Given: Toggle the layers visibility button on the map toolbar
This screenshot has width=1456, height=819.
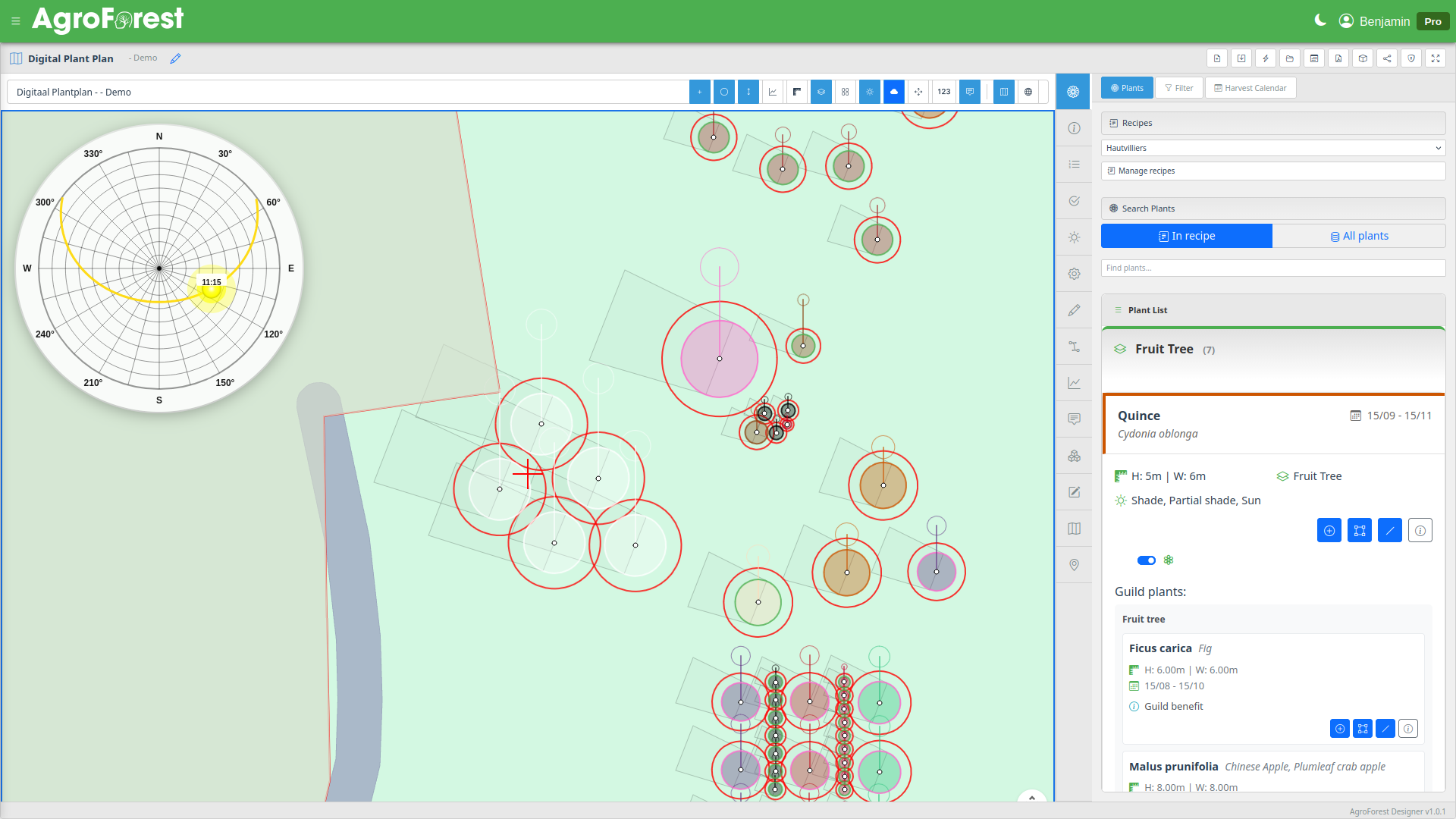Looking at the screenshot, I should tap(821, 92).
